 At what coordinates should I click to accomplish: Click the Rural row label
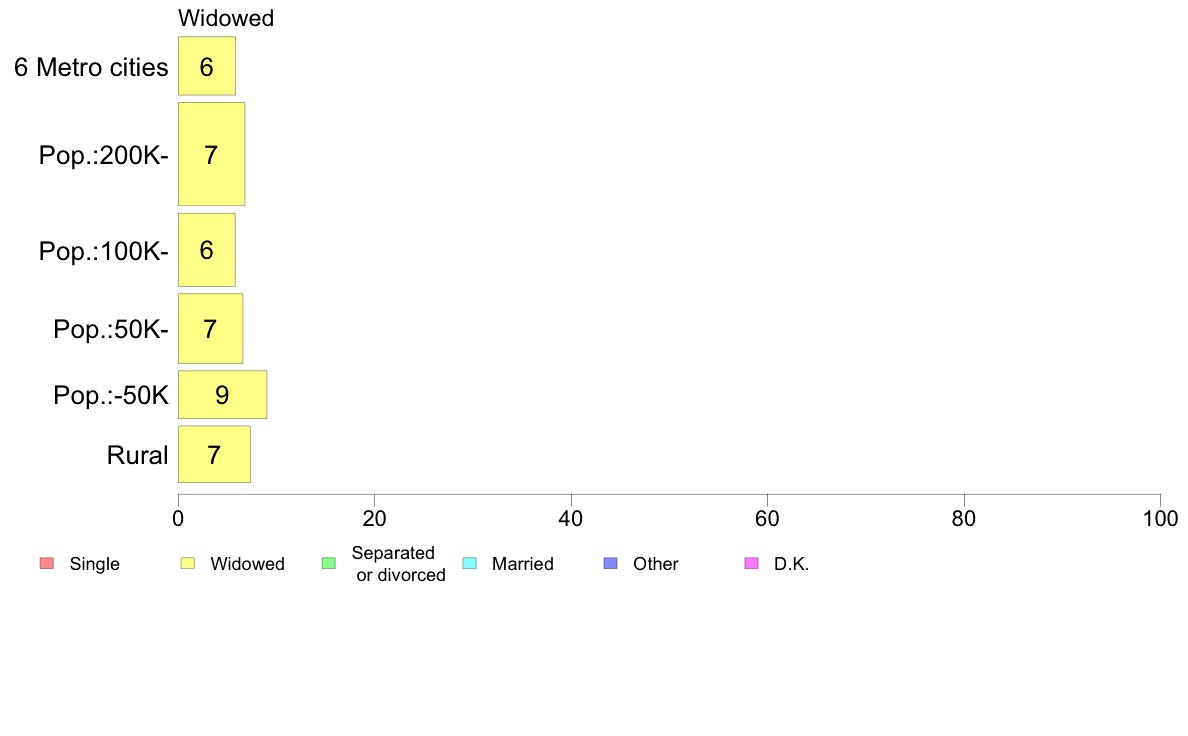pos(137,455)
